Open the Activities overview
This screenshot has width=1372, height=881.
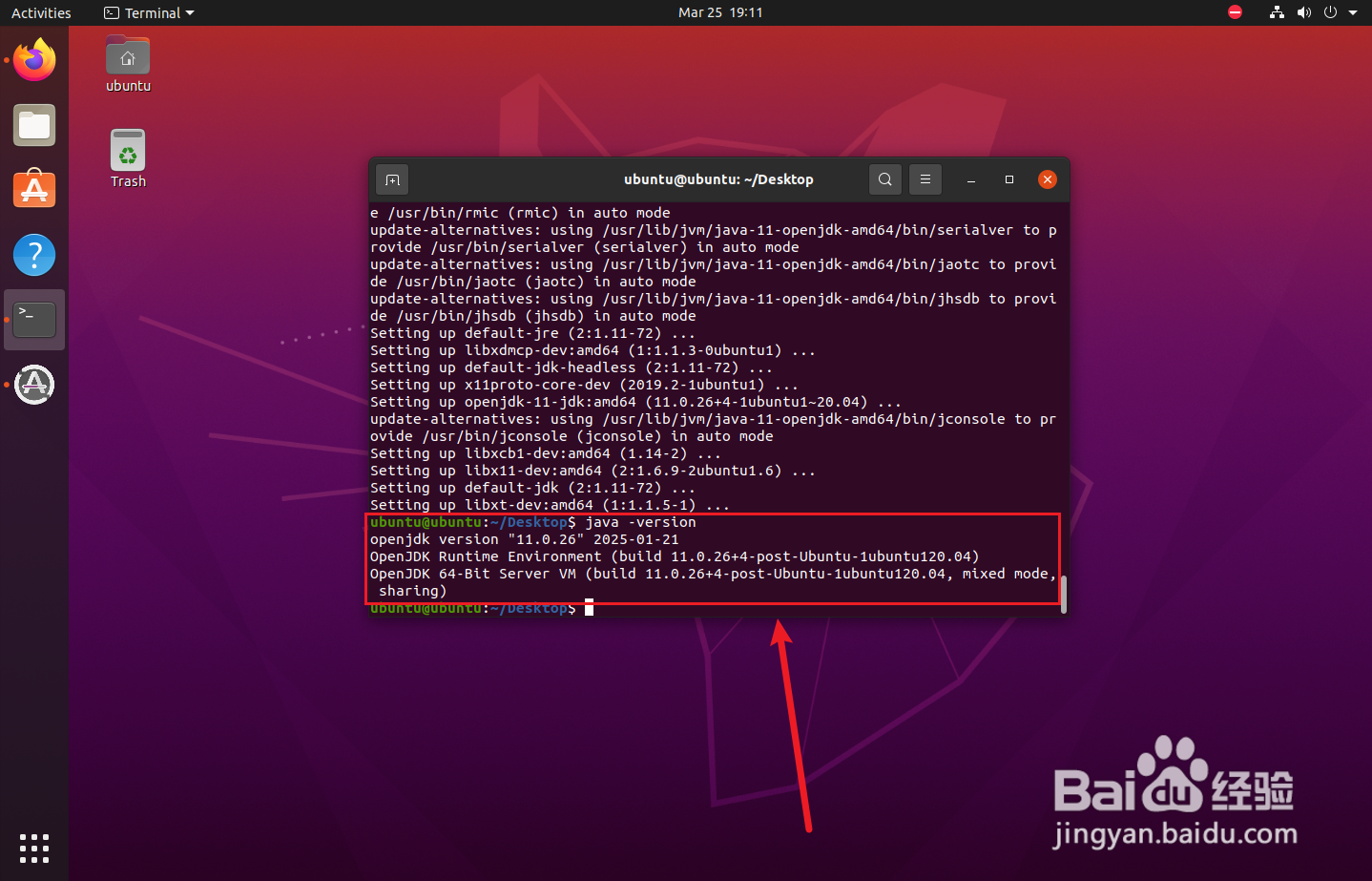[41, 12]
